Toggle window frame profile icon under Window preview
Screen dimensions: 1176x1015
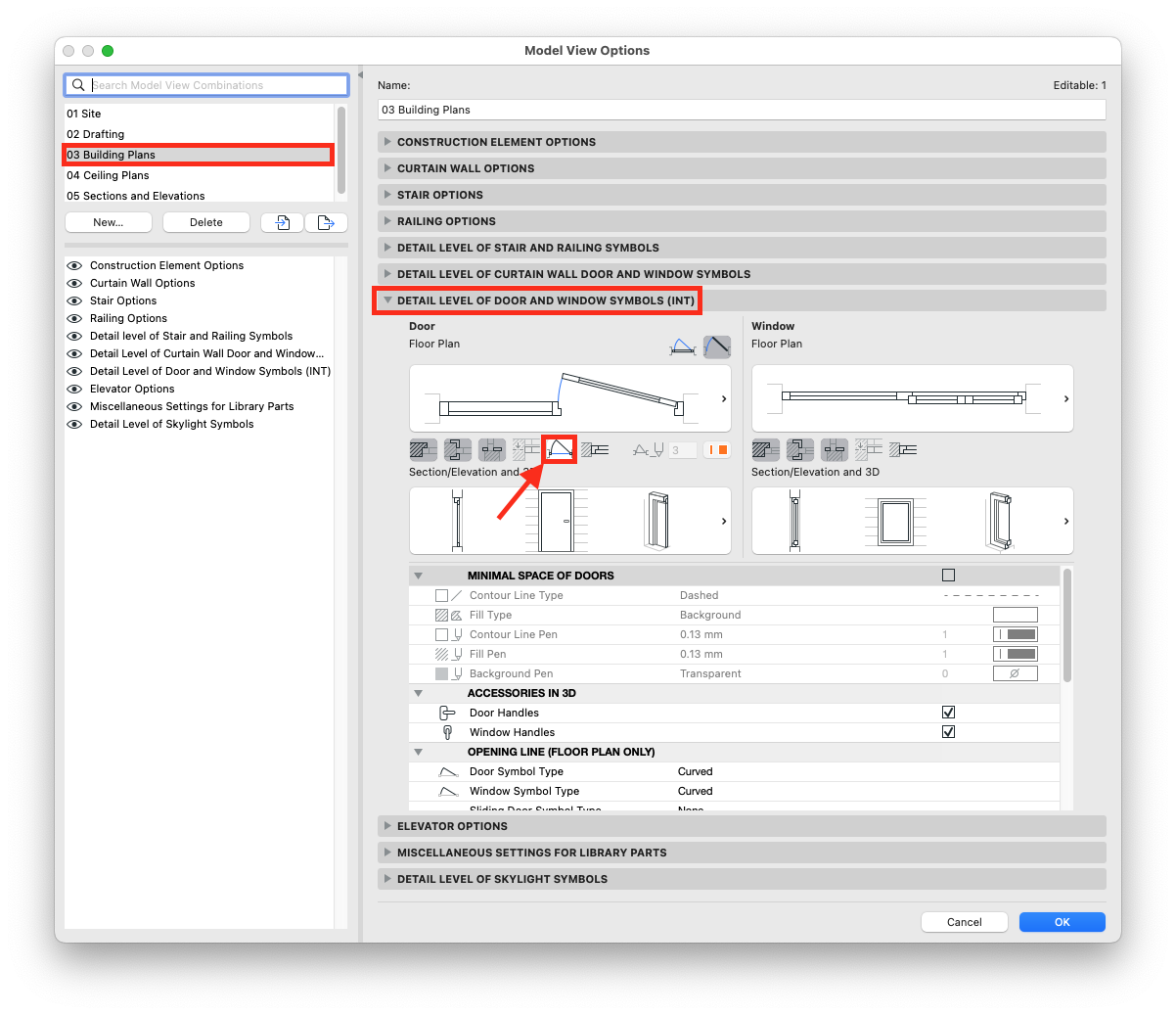click(800, 450)
